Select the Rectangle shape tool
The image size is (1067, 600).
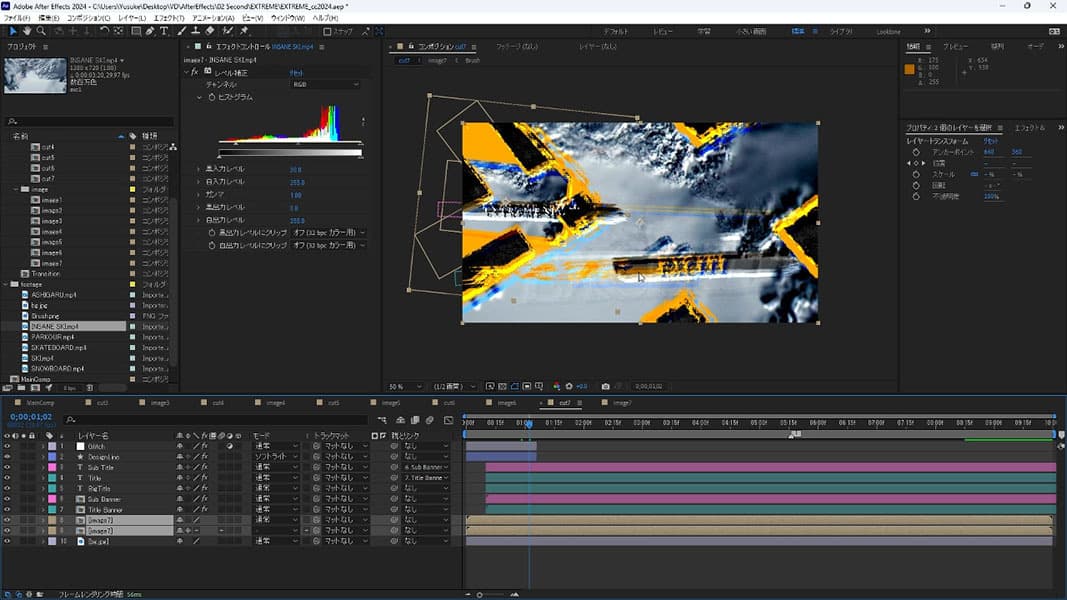pos(136,31)
